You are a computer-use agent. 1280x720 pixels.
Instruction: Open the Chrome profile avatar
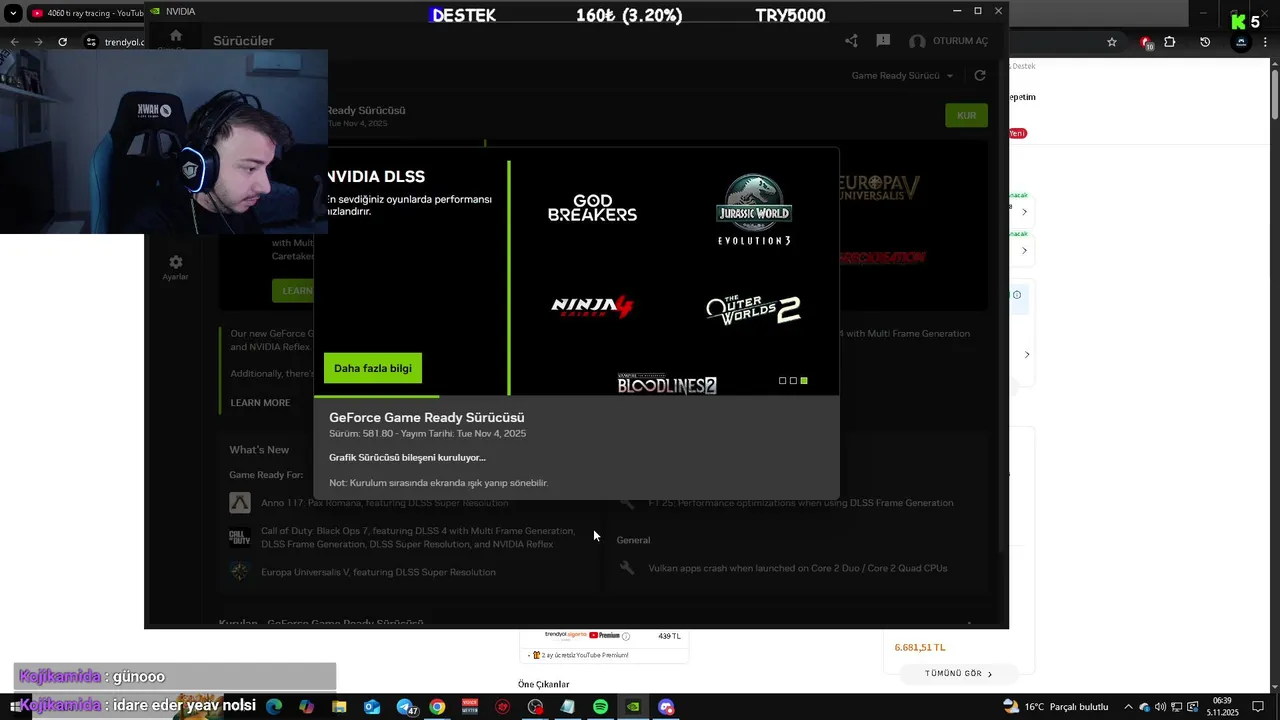coord(1241,42)
